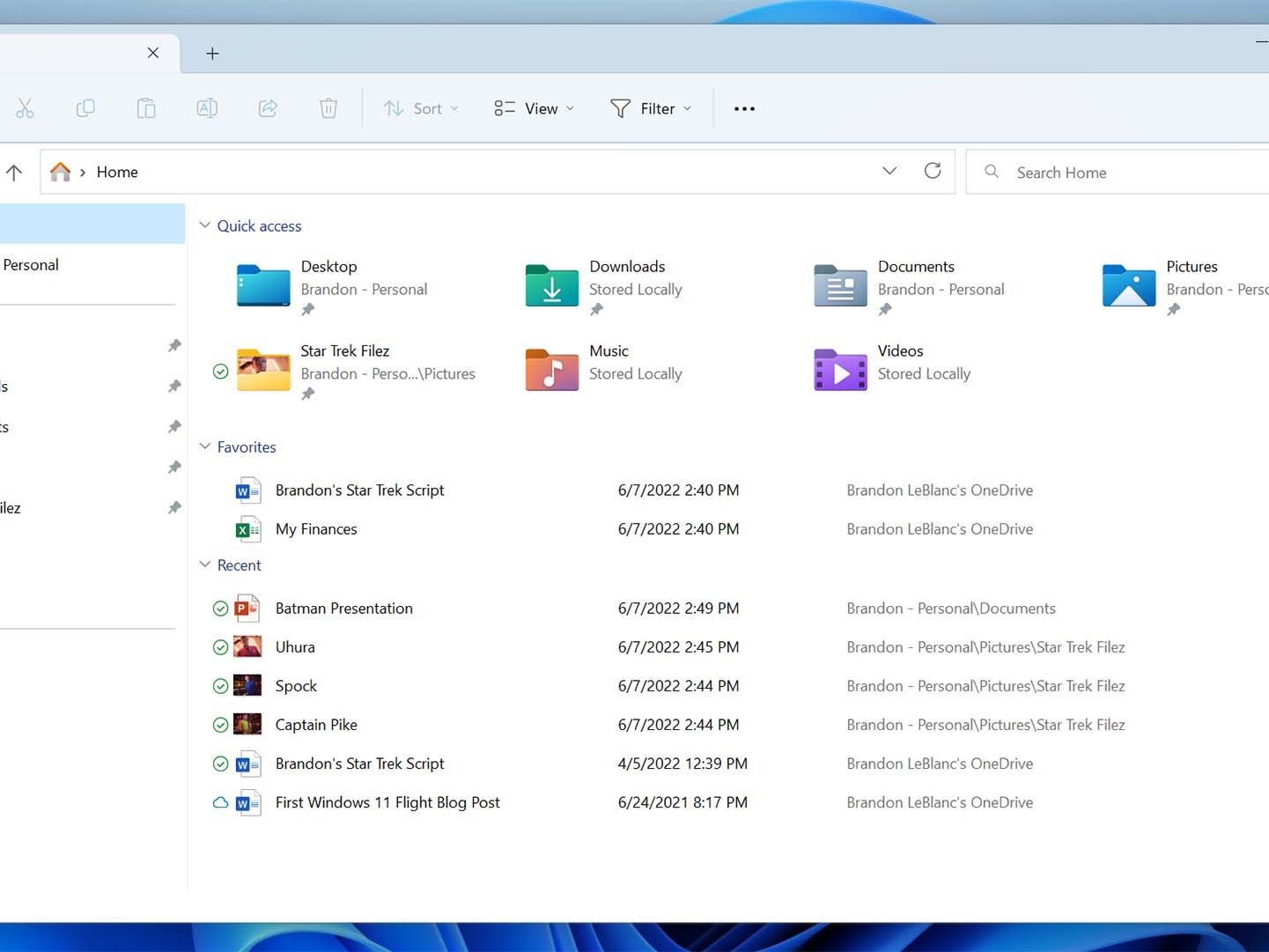
Task: Collapse the Recent section
Action: tap(204, 565)
